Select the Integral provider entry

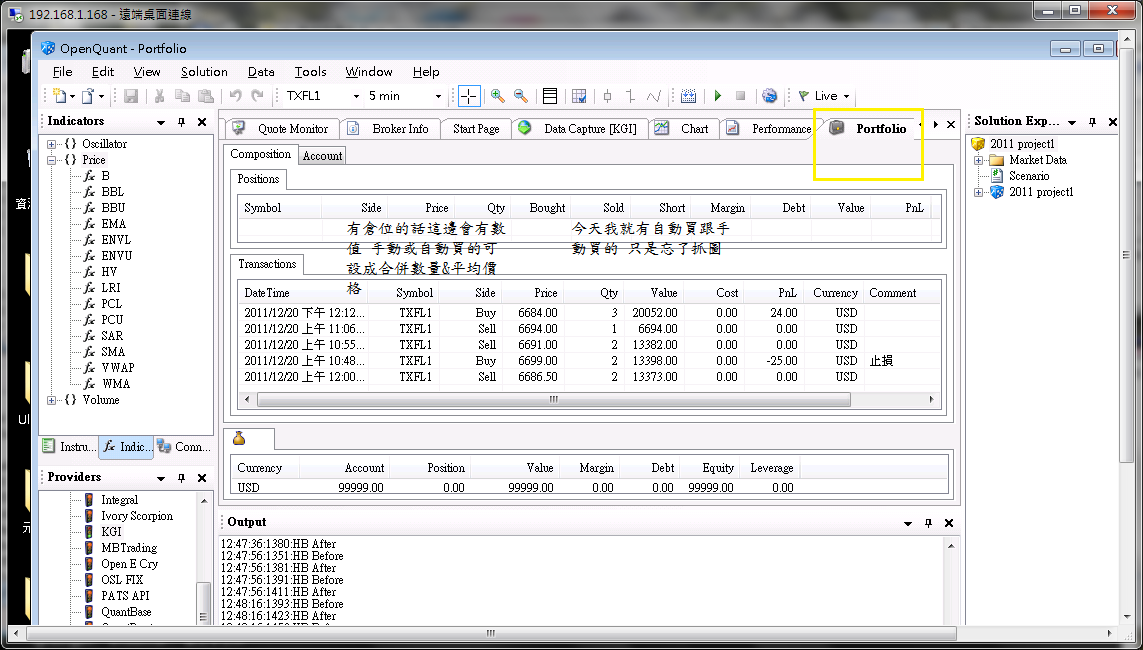coord(119,500)
